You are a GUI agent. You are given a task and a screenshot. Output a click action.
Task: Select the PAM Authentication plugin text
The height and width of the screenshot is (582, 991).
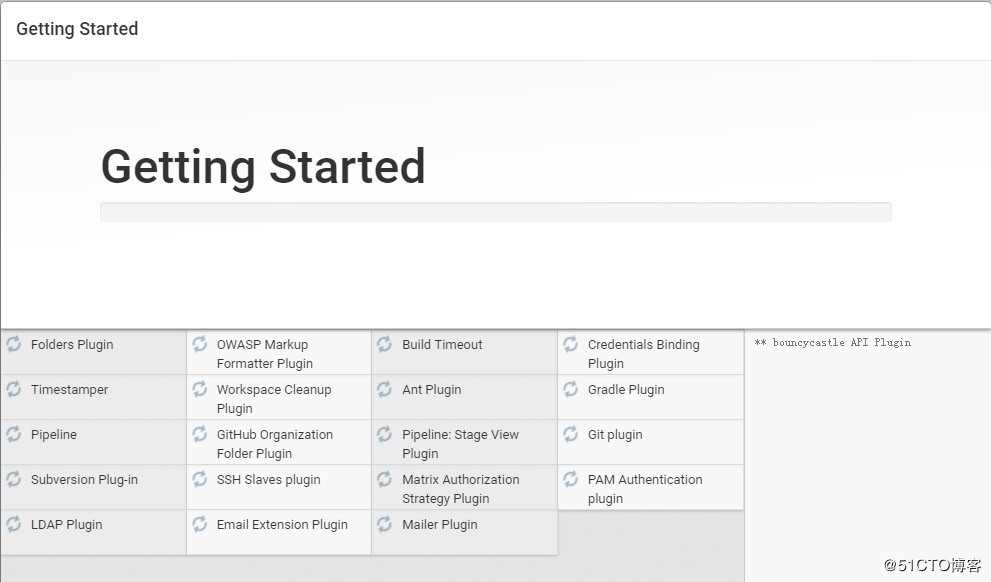(x=645, y=488)
